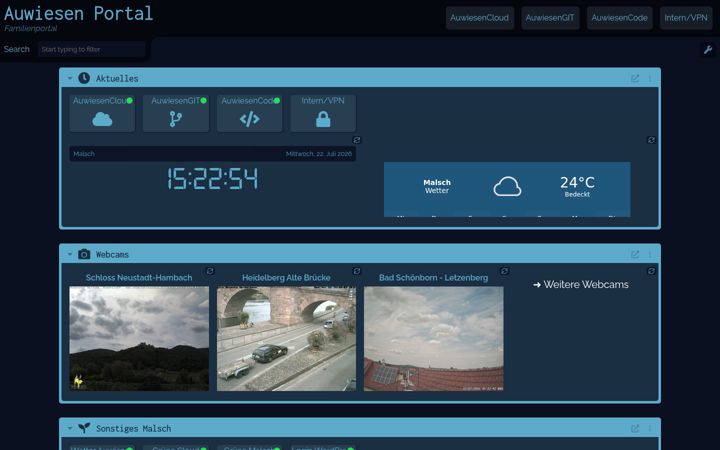Refresh the Heidelberg Alte Brücke webcam widget
Viewport: 720px width, 450px height.
coord(357,271)
